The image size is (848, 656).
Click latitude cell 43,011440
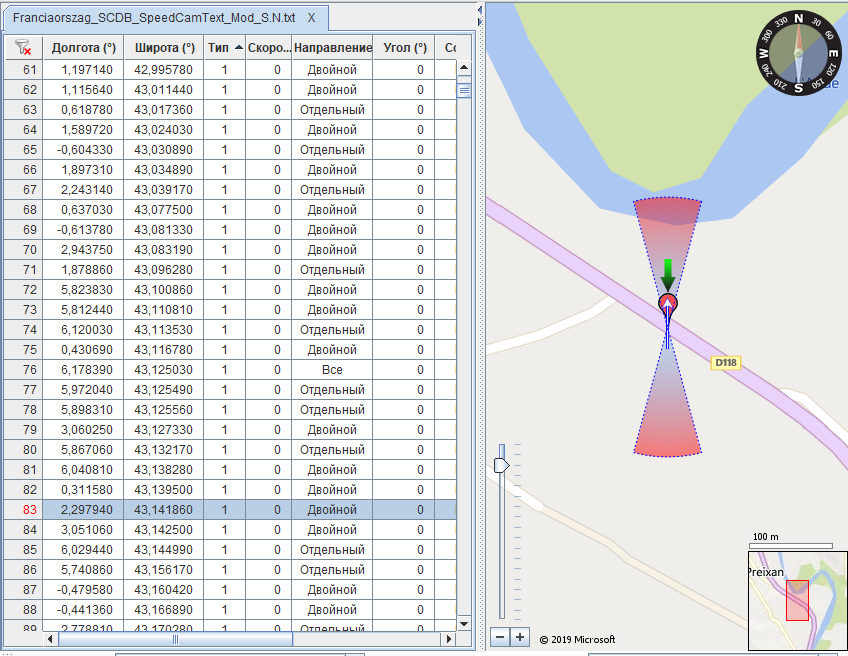(164, 90)
